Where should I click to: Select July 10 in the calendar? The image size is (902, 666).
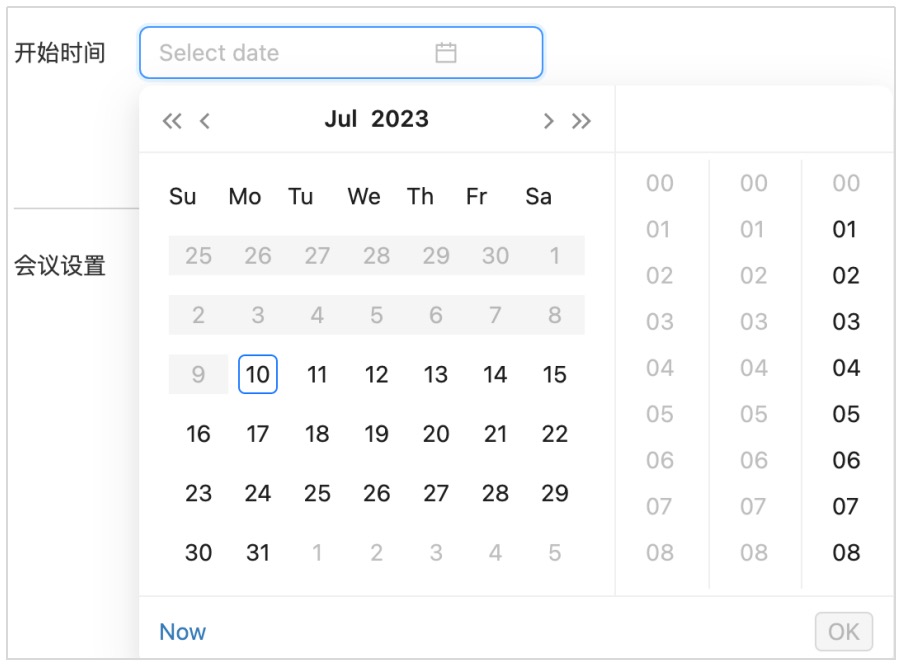[258, 374]
